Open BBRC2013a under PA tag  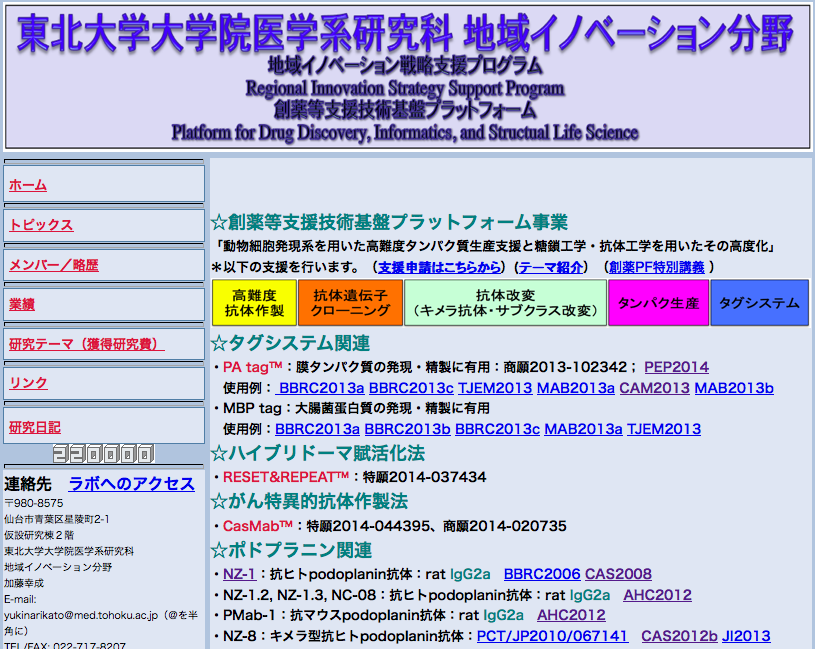click(320, 388)
